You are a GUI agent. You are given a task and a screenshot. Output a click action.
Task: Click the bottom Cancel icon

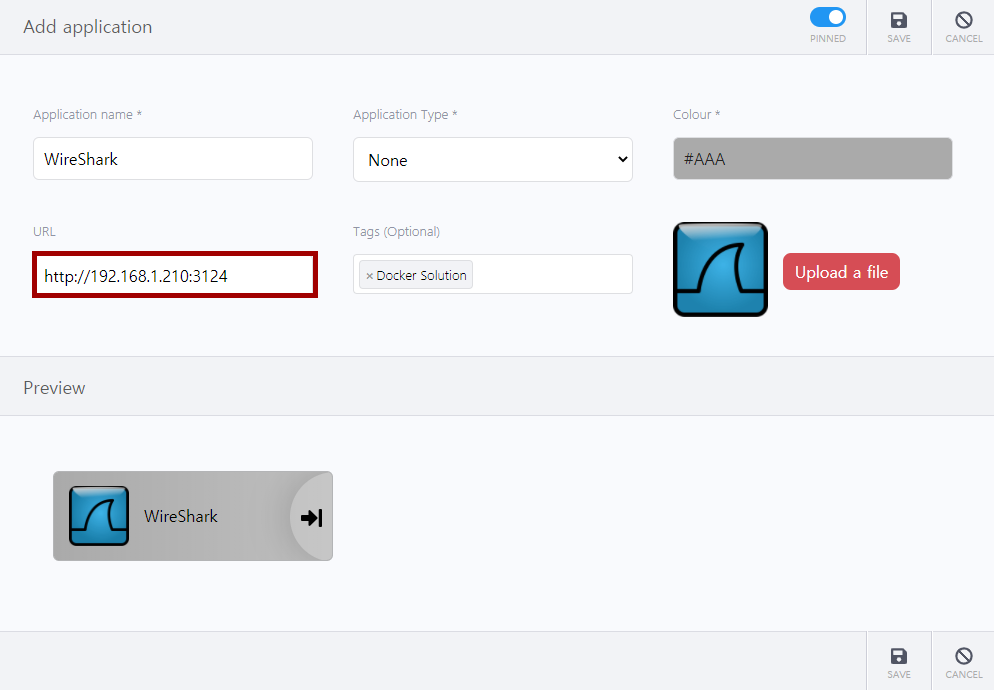click(x=964, y=656)
